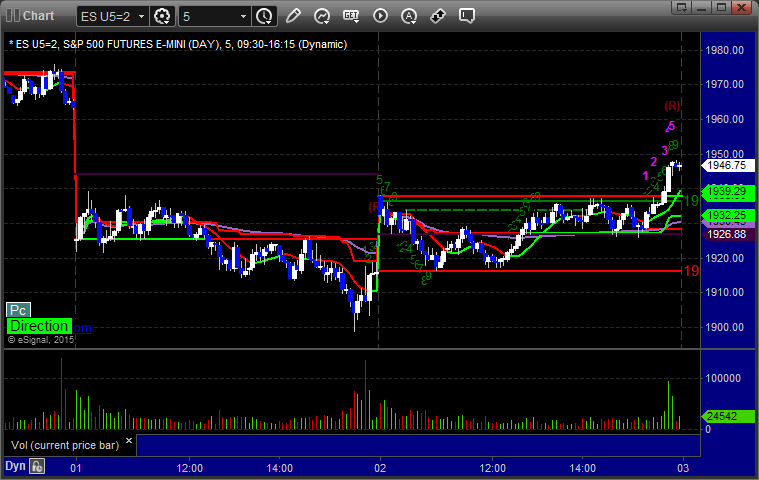
Task: Toggle the lock icon next to Dyn
Action: 37,466
